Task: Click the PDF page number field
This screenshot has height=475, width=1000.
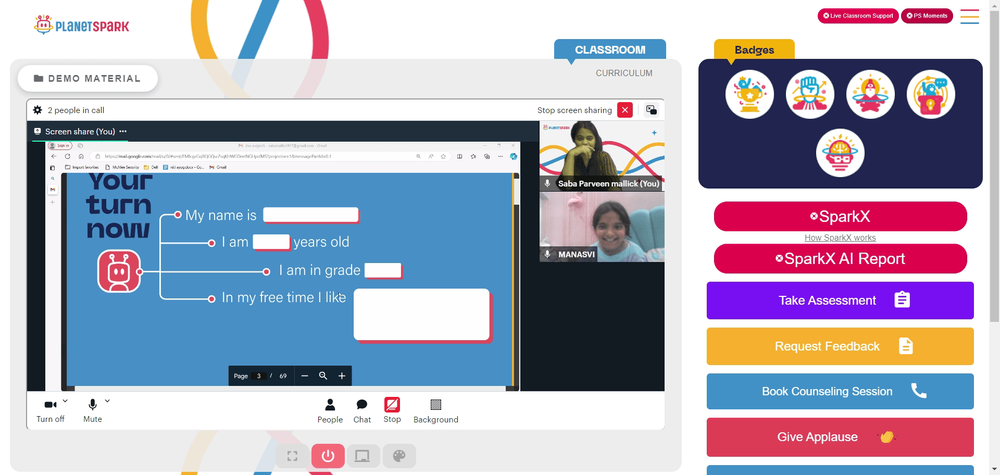Action: (x=258, y=376)
